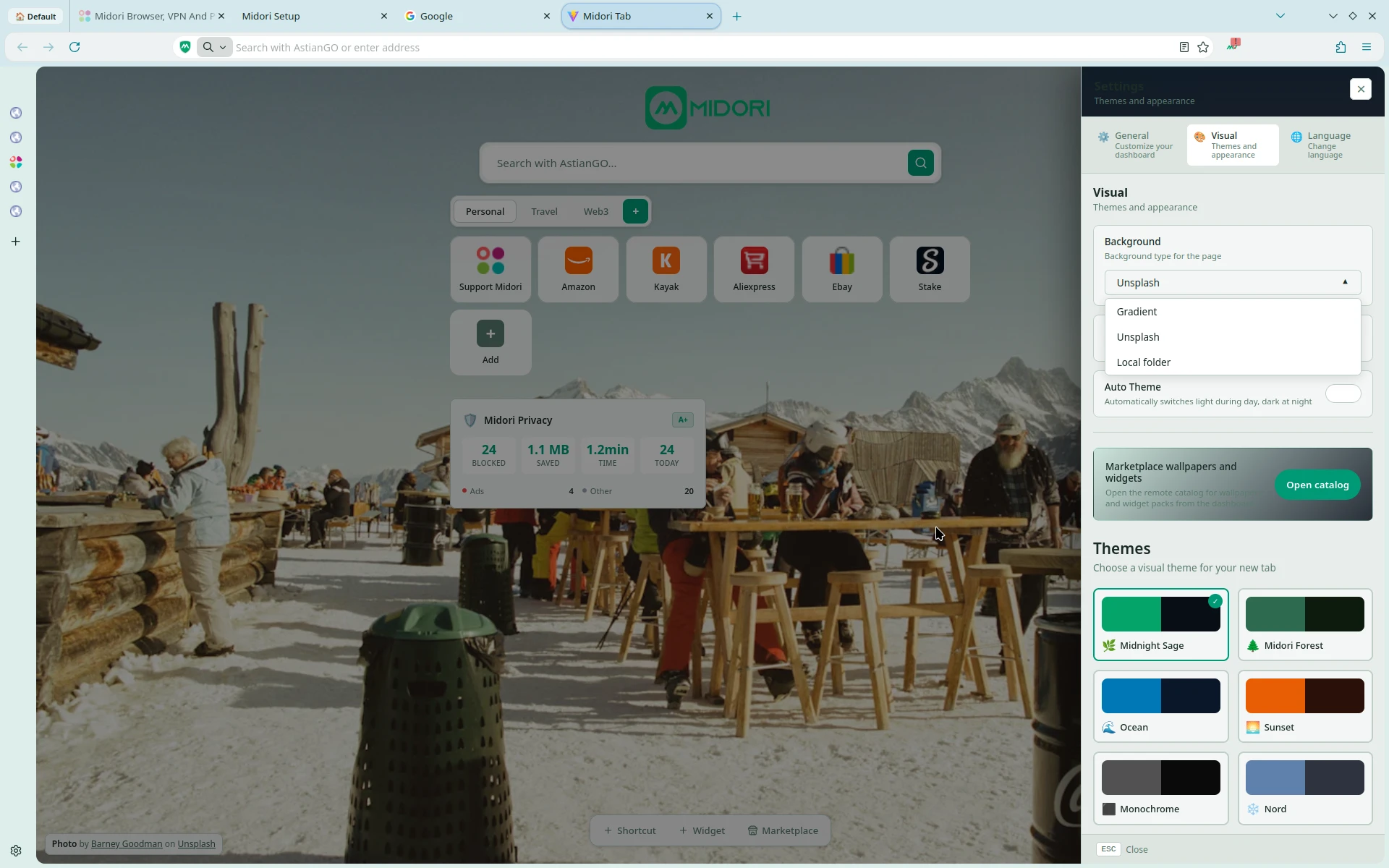Screen dimensions: 1389x868
Task: Open Barney Goodman photographer link
Action: click(x=127, y=843)
